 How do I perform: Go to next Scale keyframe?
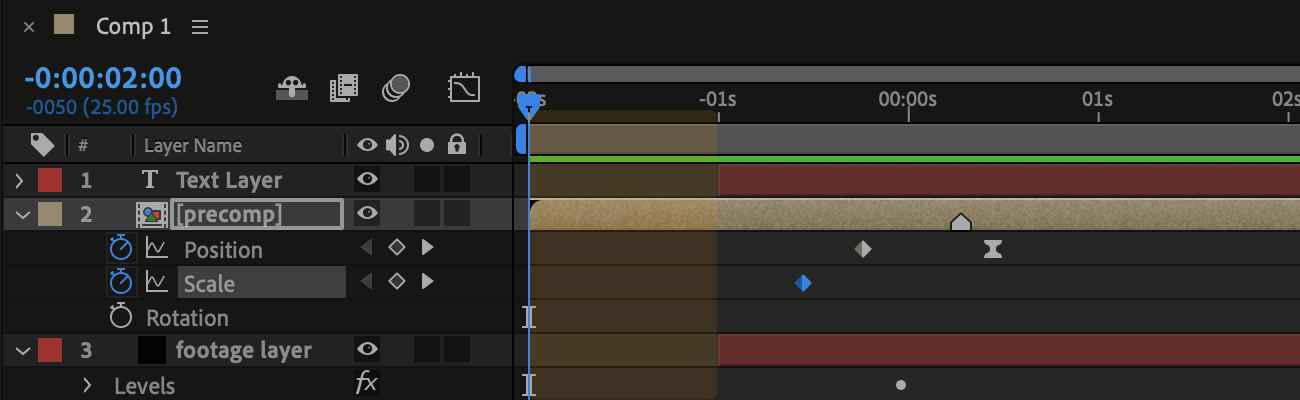[x=428, y=281]
